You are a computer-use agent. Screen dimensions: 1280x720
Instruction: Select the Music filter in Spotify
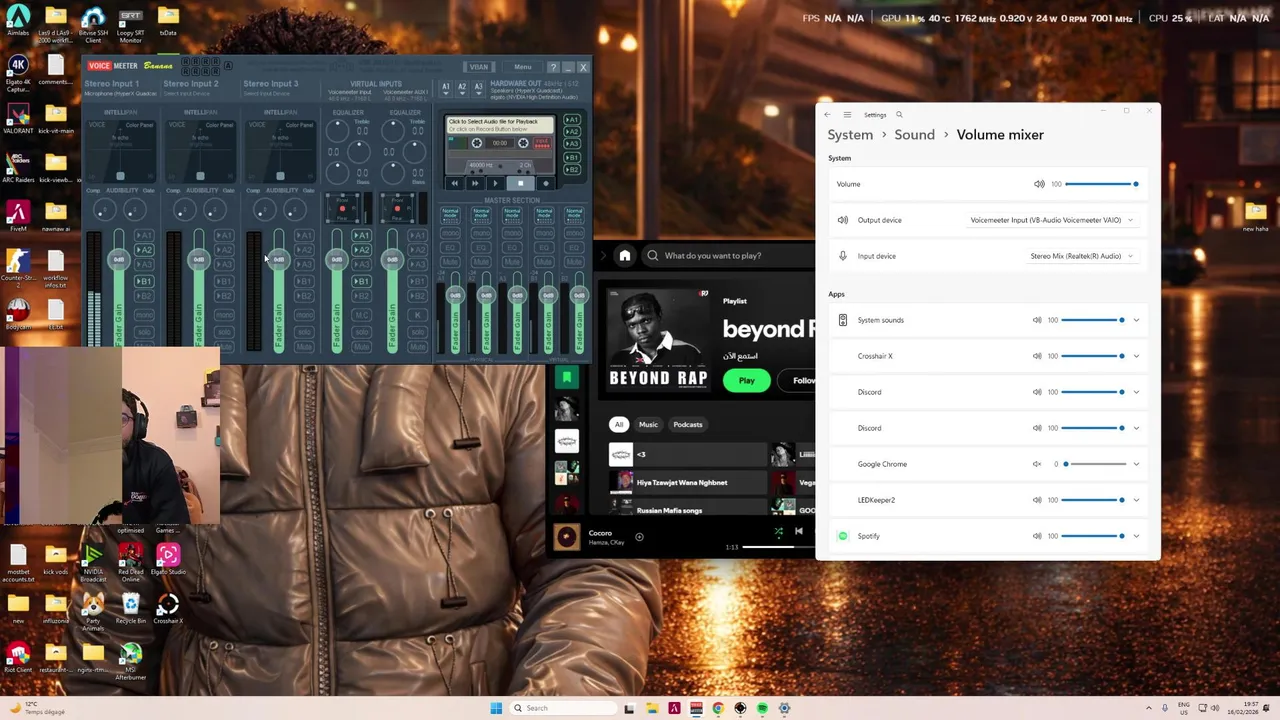pos(648,424)
